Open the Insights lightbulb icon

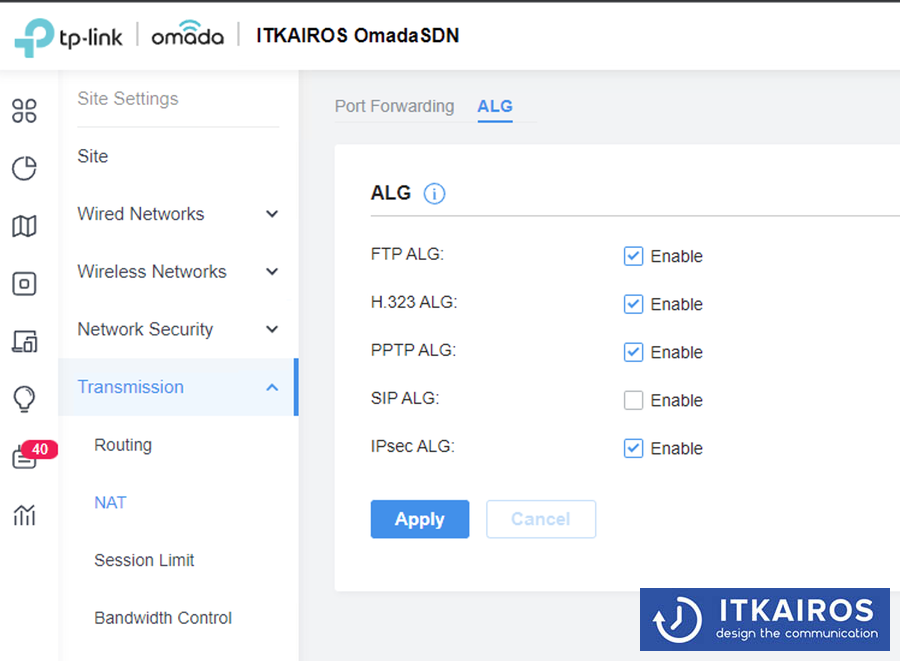[24, 399]
